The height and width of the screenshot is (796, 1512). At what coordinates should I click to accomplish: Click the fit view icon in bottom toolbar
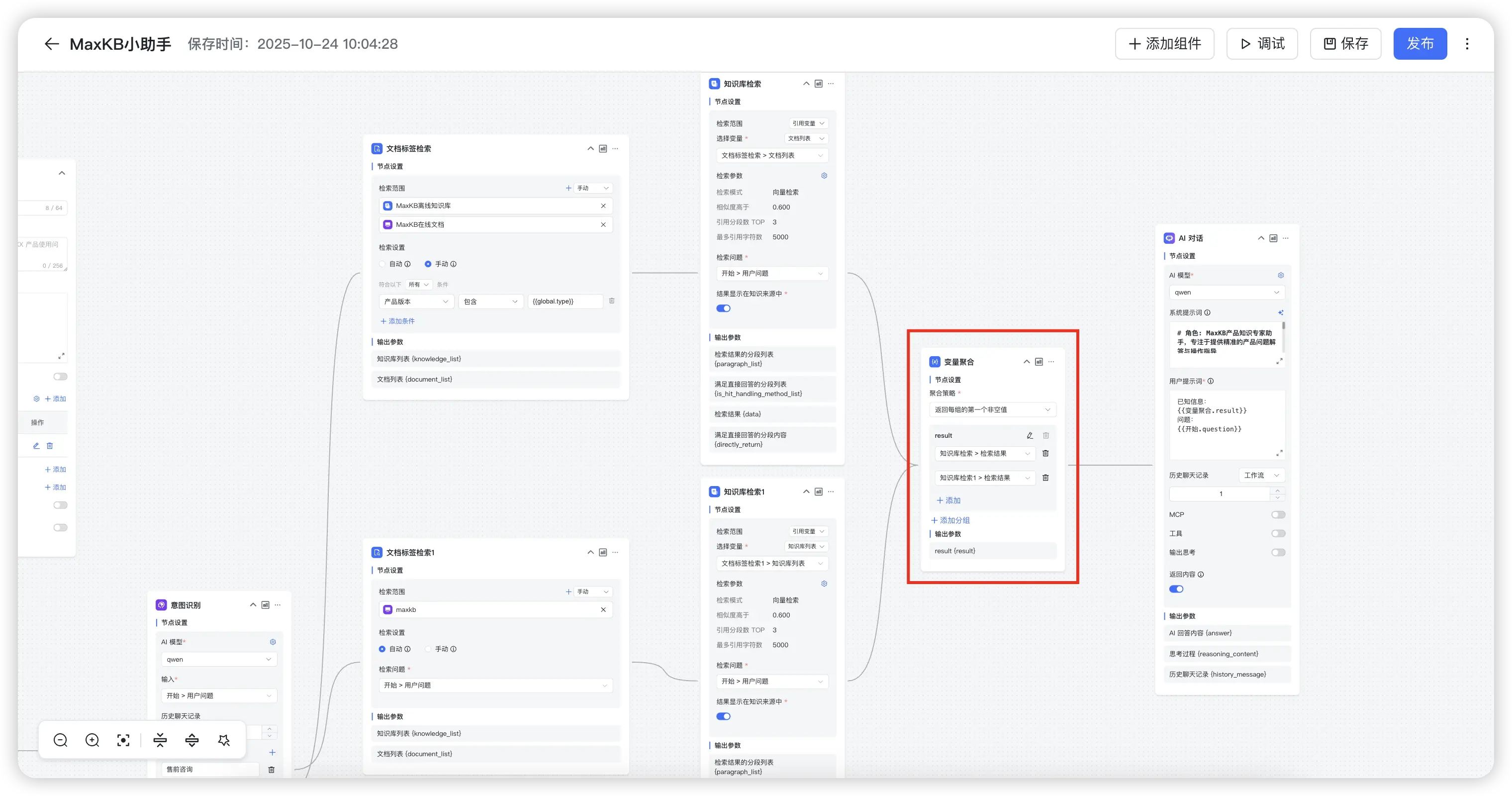click(x=123, y=740)
